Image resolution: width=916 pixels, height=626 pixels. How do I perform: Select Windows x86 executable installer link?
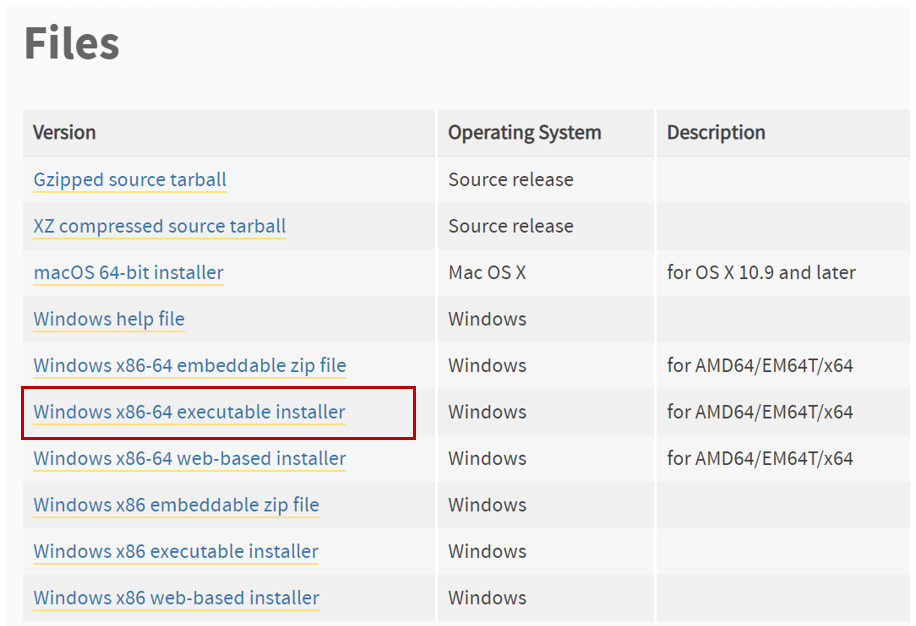[176, 552]
